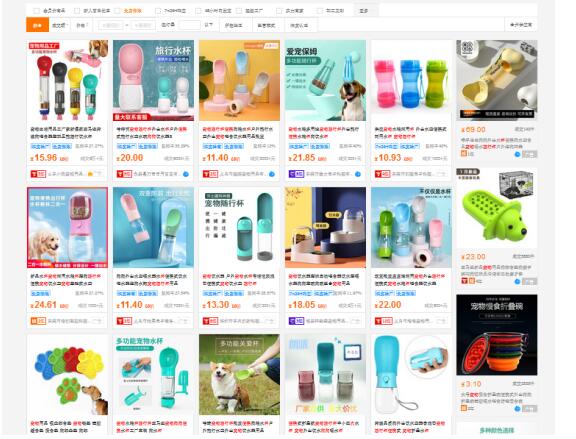Open product title link above ¥15.96 price
576x439 pixels.
pyautogui.click(x=66, y=133)
